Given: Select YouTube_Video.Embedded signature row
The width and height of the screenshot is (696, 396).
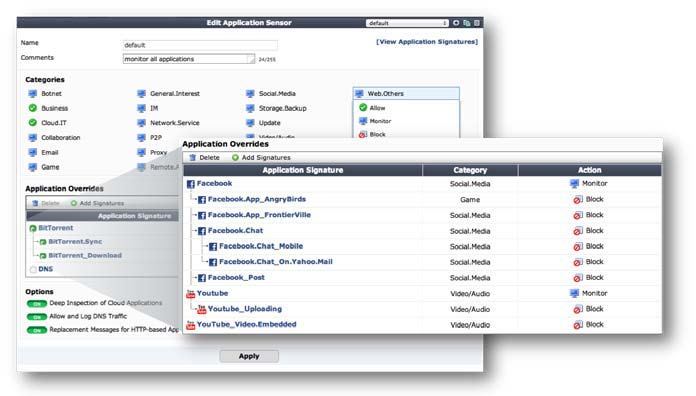Looking at the screenshot, I should 422,325.
